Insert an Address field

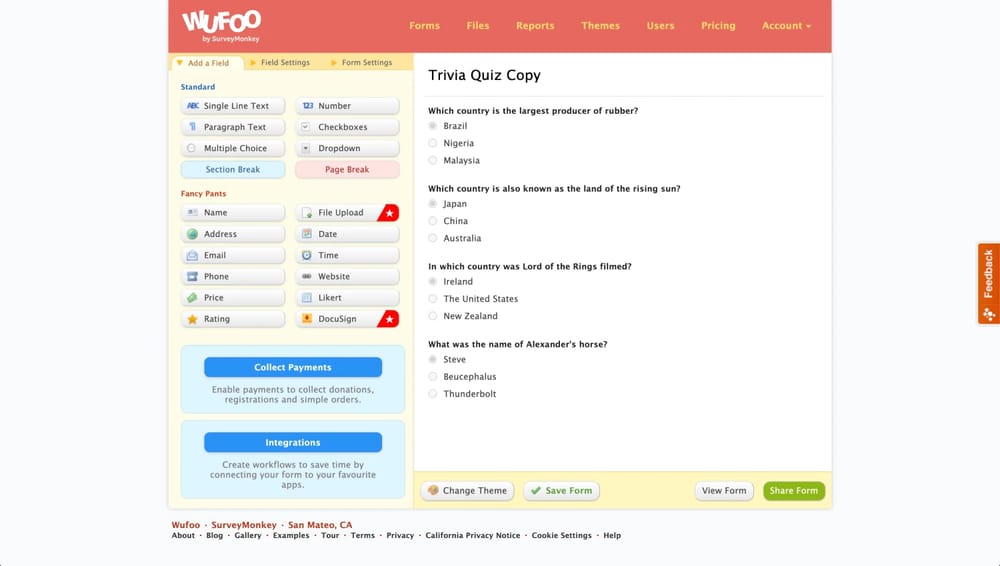tap(233, 234)
